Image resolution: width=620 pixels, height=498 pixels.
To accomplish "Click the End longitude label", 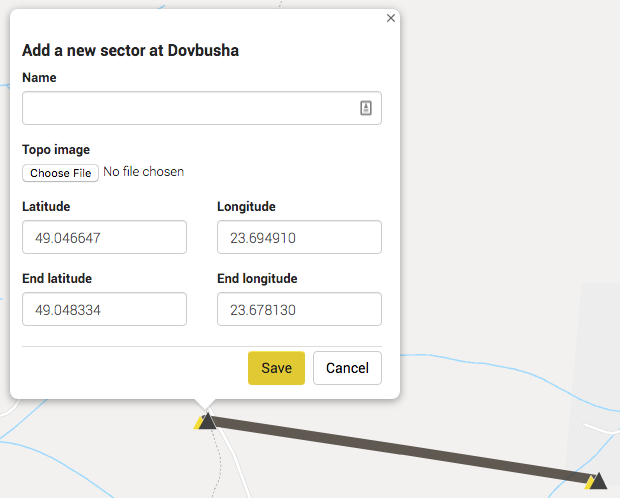I will pyautogui.click(x=257, y=279).
